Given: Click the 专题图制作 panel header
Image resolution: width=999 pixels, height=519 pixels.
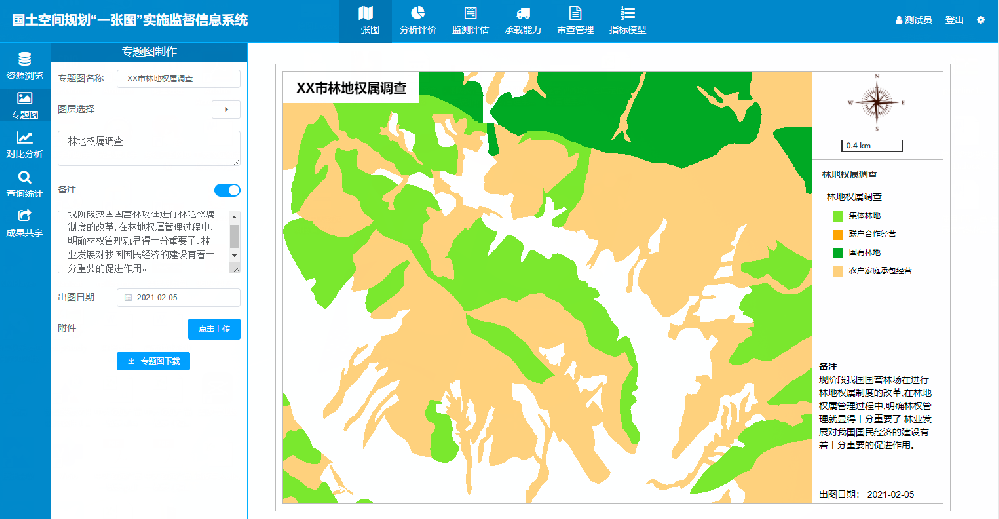Looking at the screenshot, I should [149, 52].
